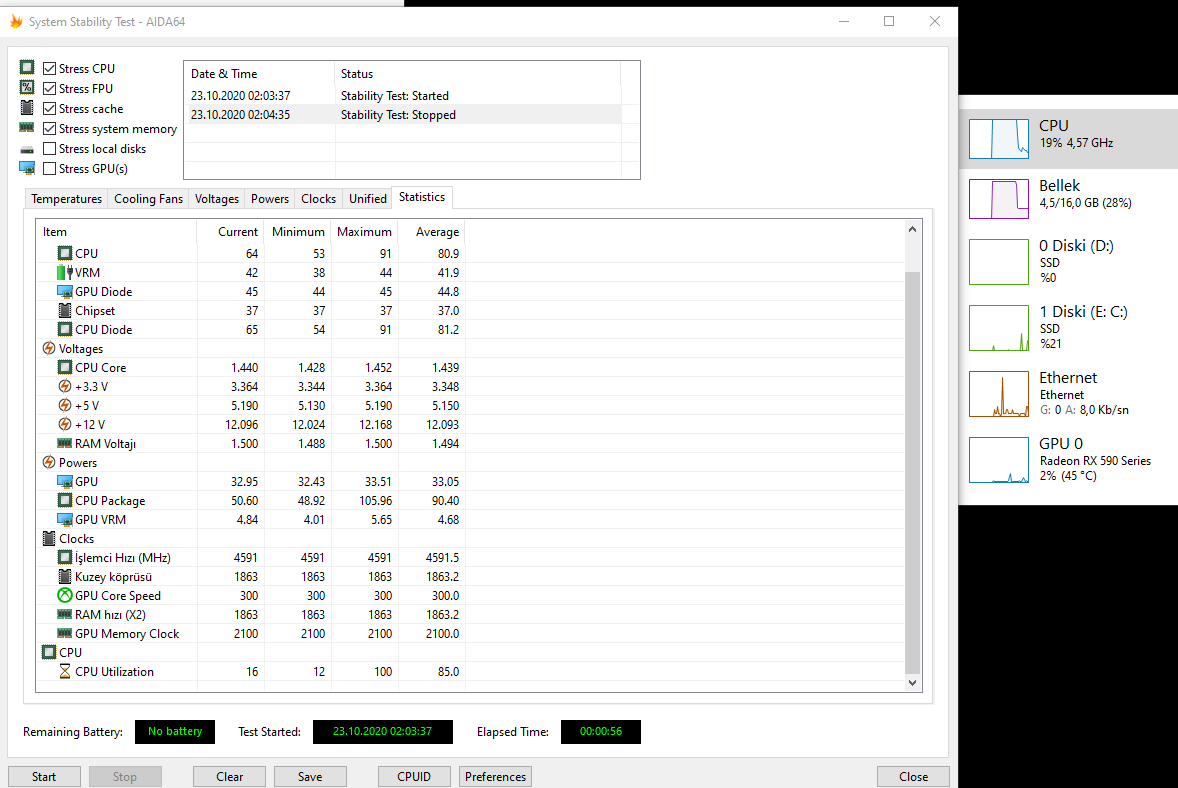Click the +12 V lightning icon
This screenshot has width=1178, height=788.
(x=65, y=424)
